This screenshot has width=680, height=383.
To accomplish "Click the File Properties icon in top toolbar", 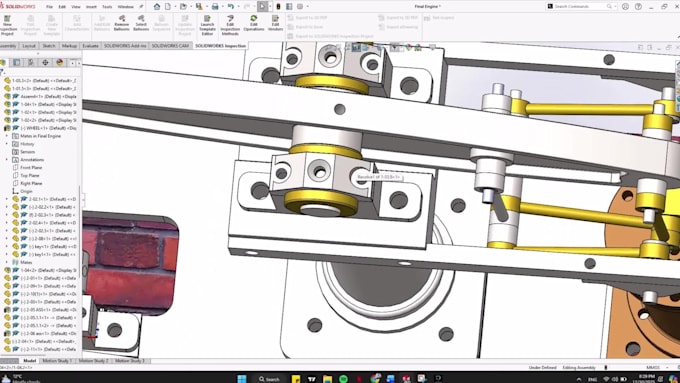I will 289,7.
